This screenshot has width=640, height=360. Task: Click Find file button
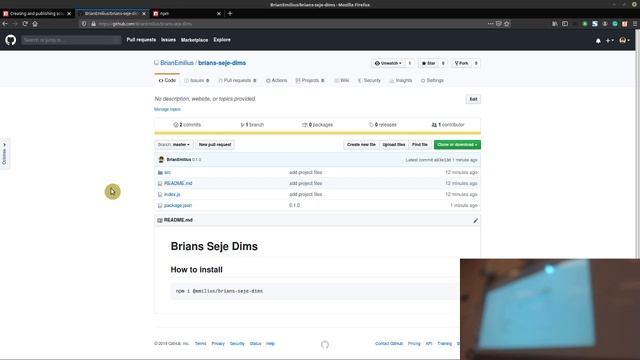coord(420,144)
